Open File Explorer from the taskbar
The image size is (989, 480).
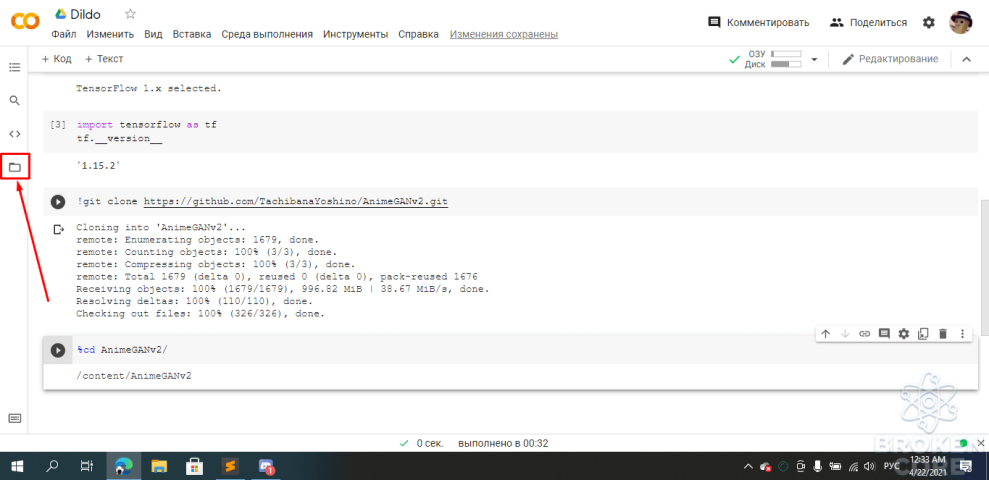(x=159, y=466)
